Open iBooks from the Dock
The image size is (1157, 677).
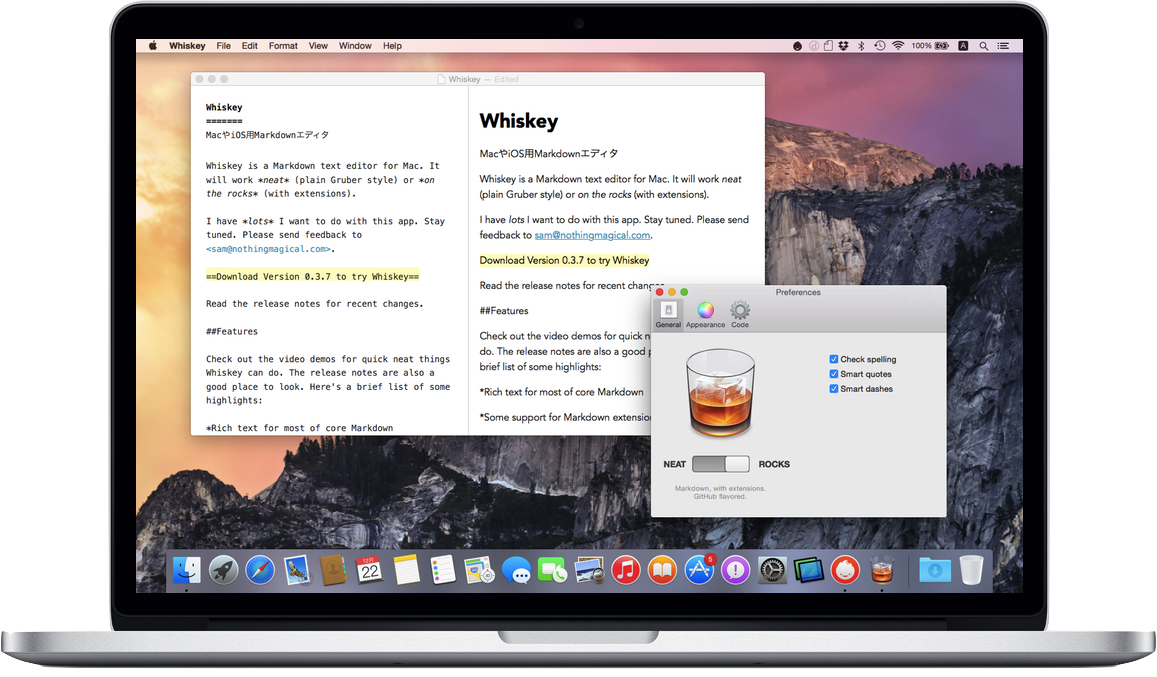coord(662,570)
